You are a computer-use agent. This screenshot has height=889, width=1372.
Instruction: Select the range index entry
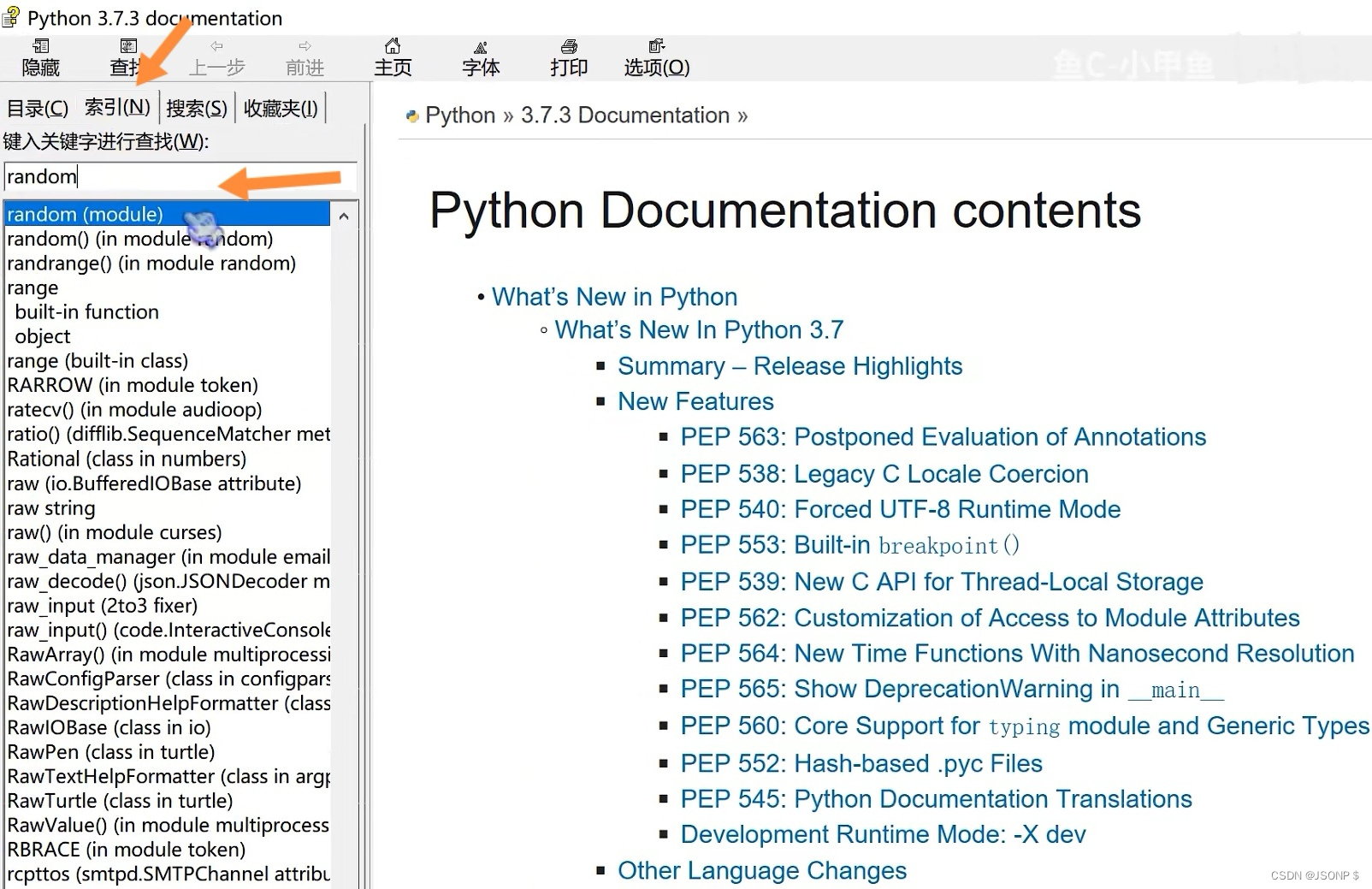click(33, 287)
